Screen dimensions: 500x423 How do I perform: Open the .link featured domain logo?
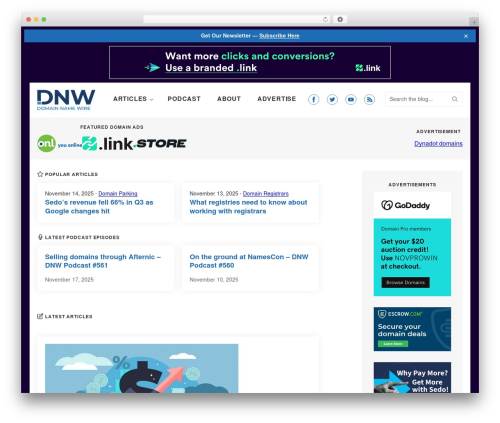(x=107, y=144)
